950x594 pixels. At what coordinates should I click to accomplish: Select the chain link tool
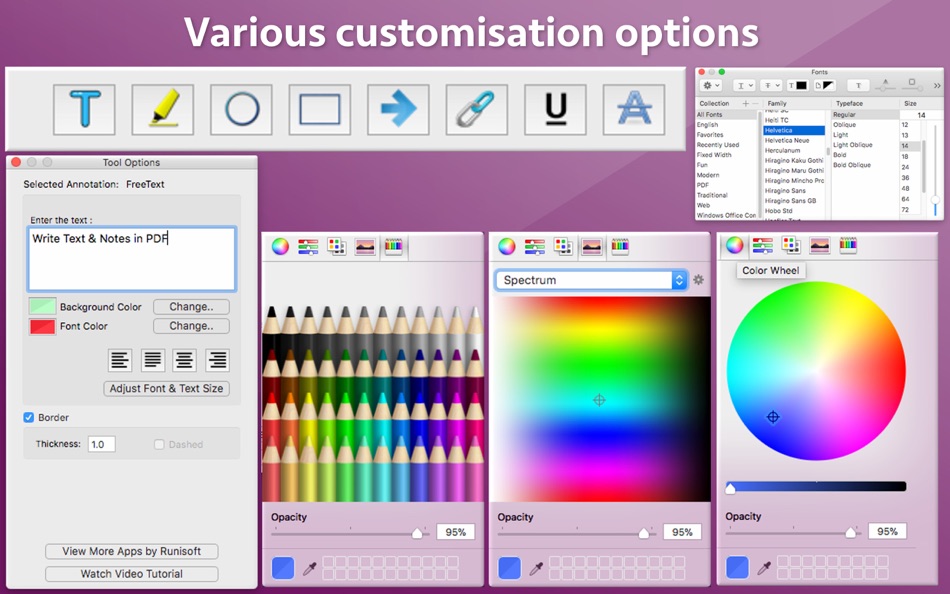[477, 110]
